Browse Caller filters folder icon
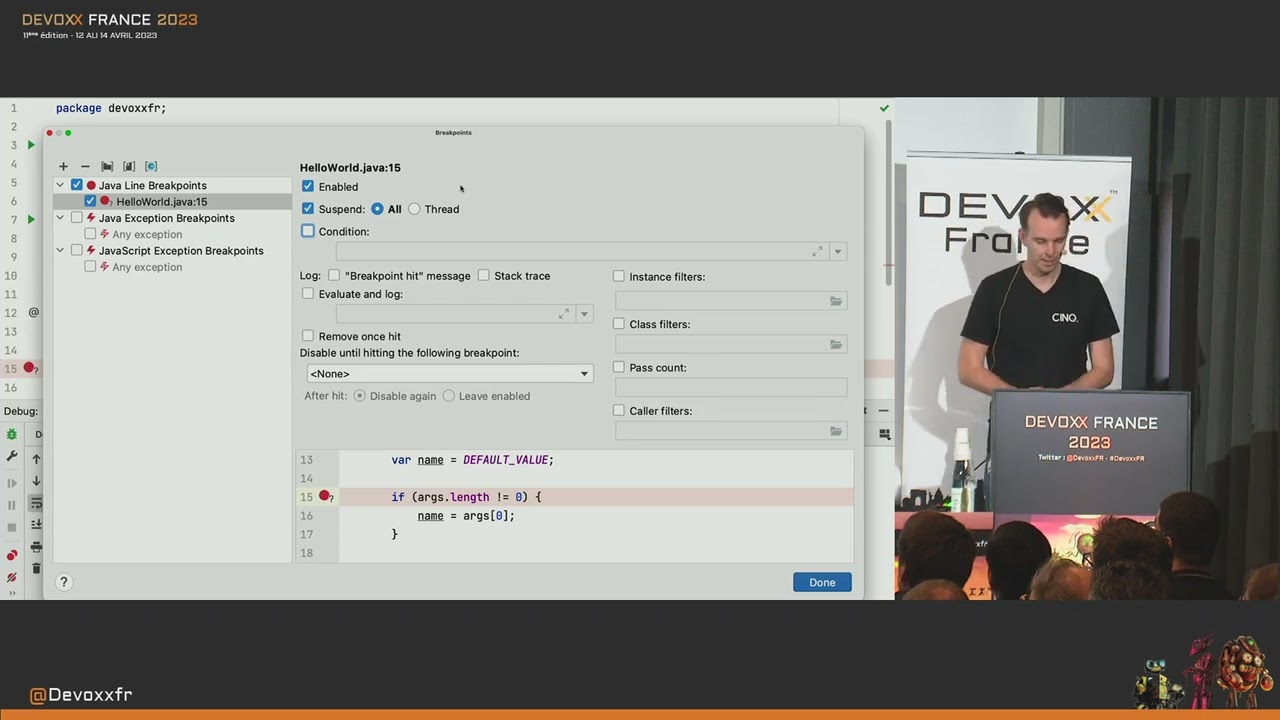 point(836,431)
